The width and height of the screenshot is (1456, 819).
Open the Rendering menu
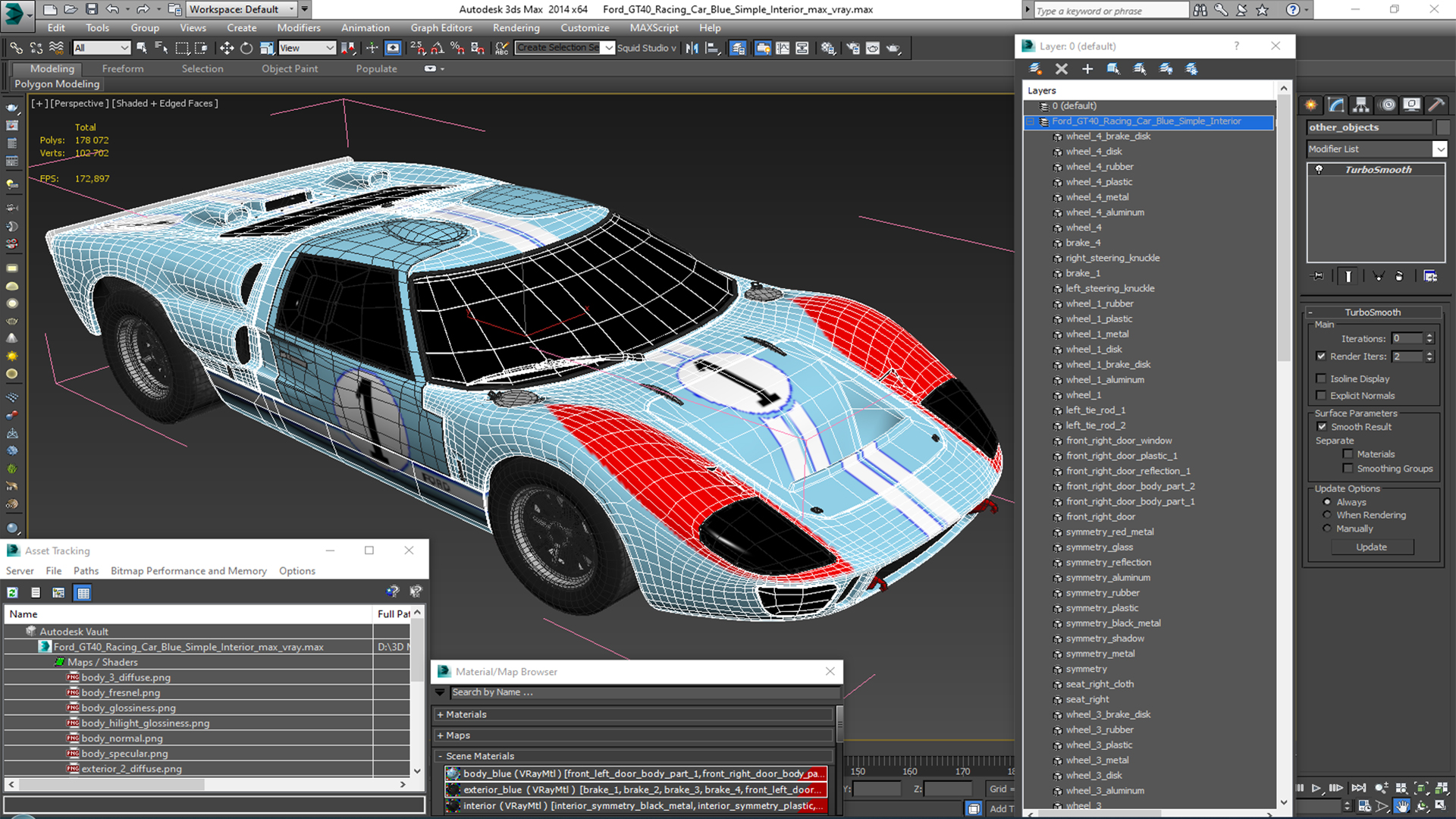click(516, 28)
